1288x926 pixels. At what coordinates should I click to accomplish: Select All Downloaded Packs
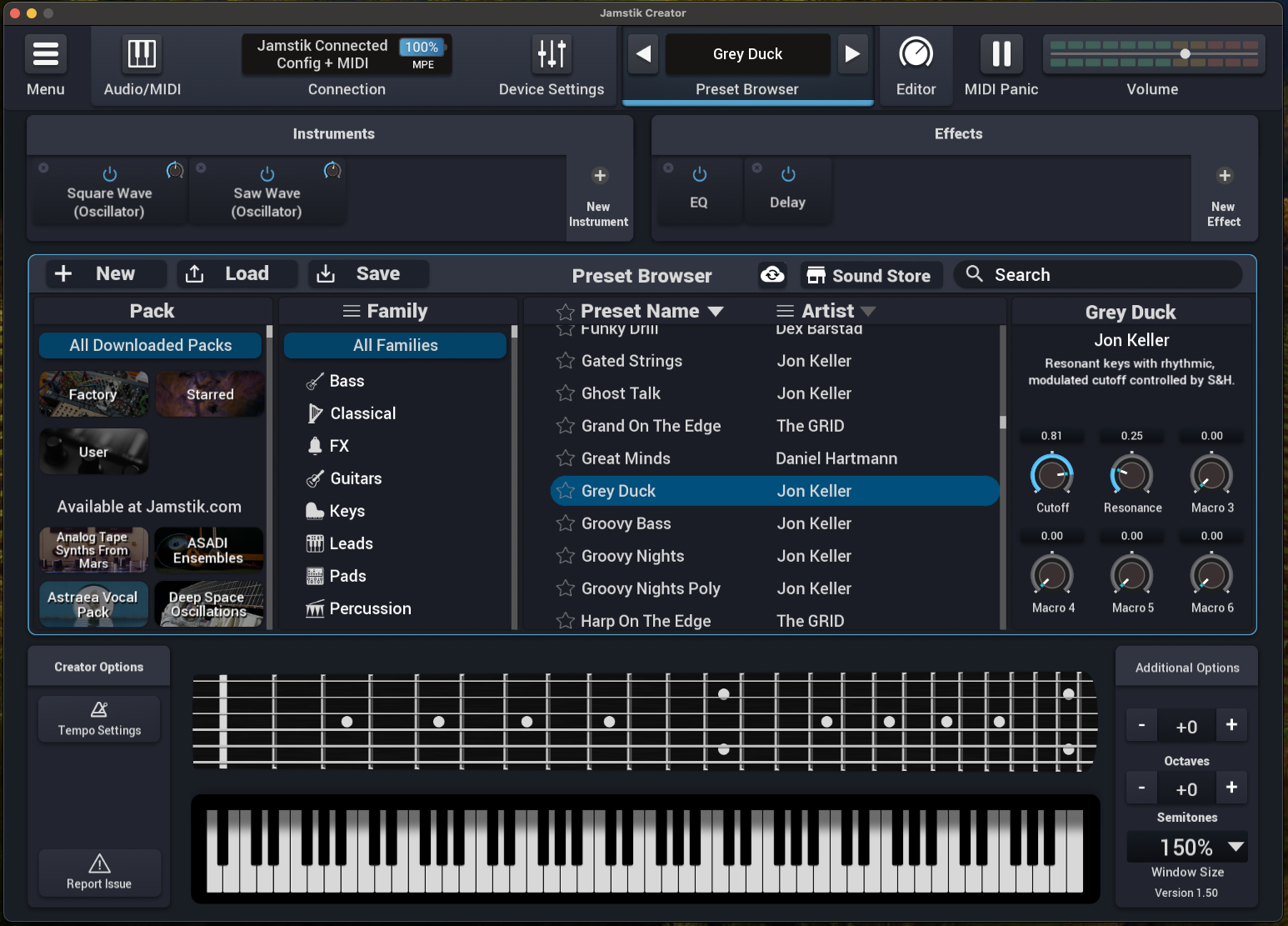(x=151, y=345)
